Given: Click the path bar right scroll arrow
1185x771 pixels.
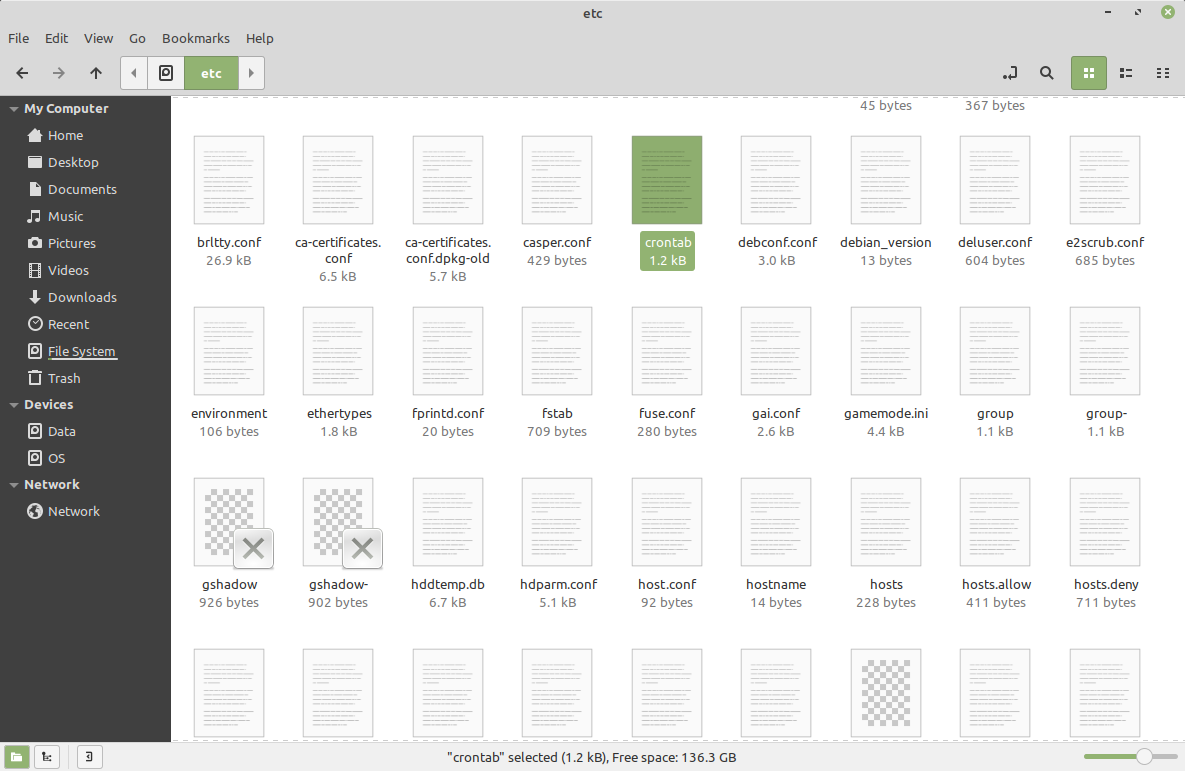Looking at the screenshot, I should (x=252, y=73).
